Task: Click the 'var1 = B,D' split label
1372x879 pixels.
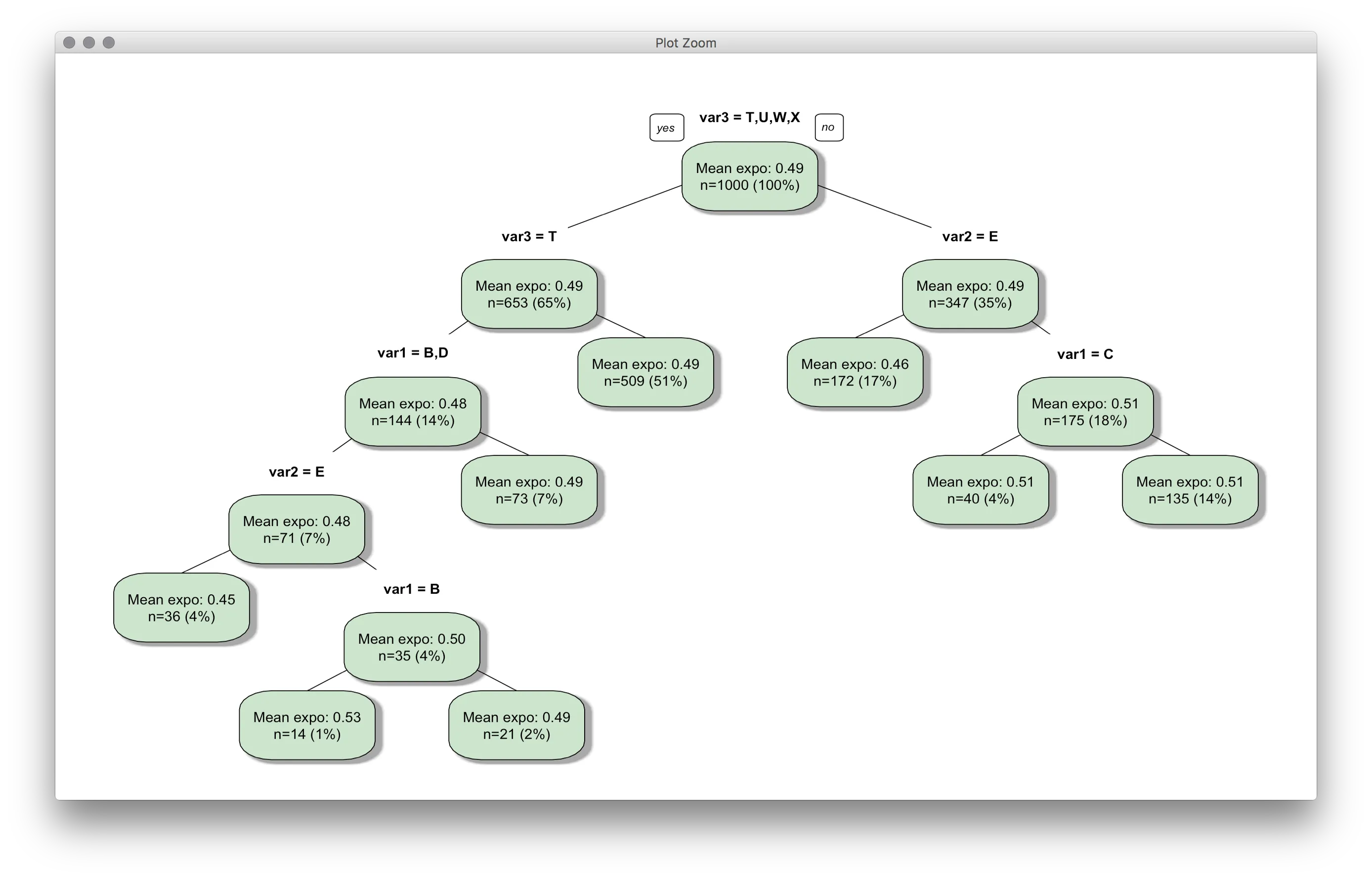Action: (x=413, y=353)
